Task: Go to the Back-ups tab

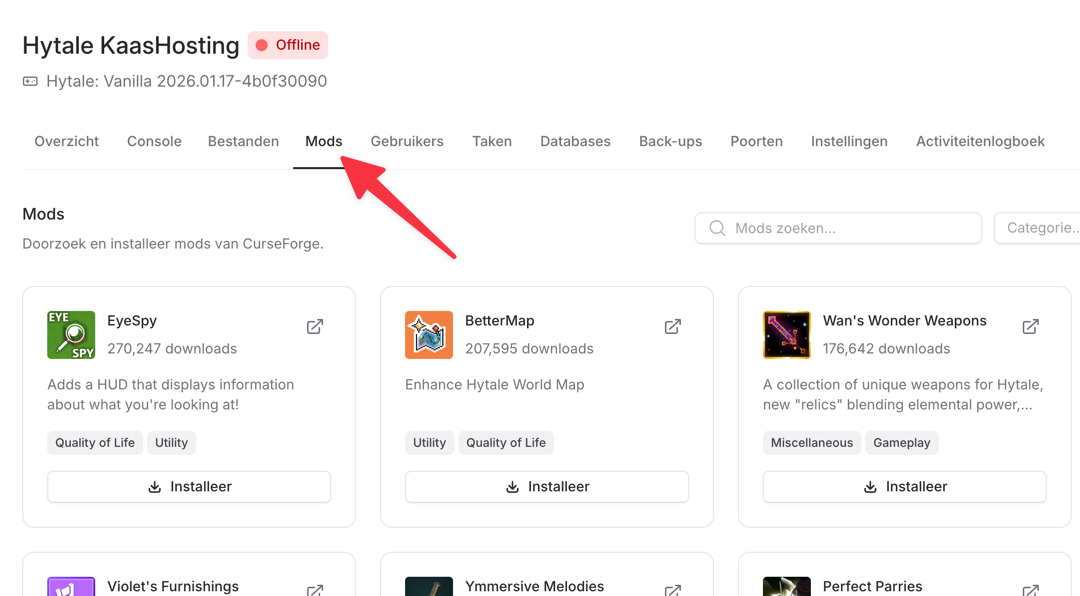Action: [x=670, y=141]
